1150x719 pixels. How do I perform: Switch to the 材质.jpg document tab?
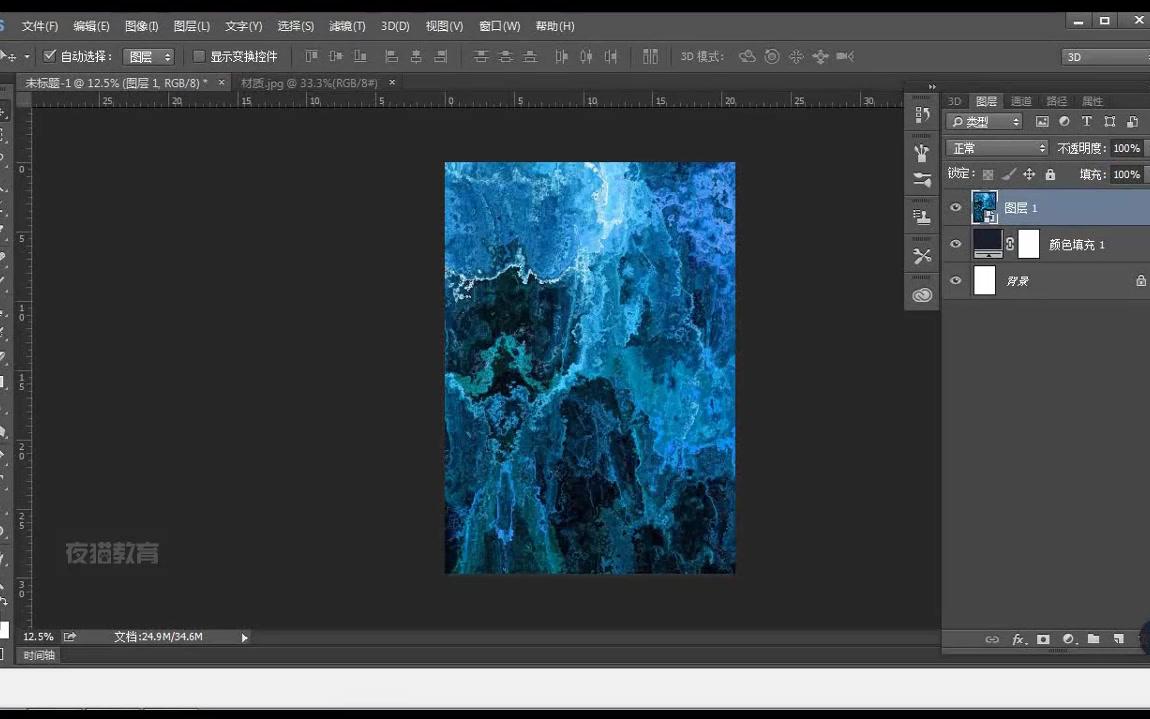[x=309, y=82]
